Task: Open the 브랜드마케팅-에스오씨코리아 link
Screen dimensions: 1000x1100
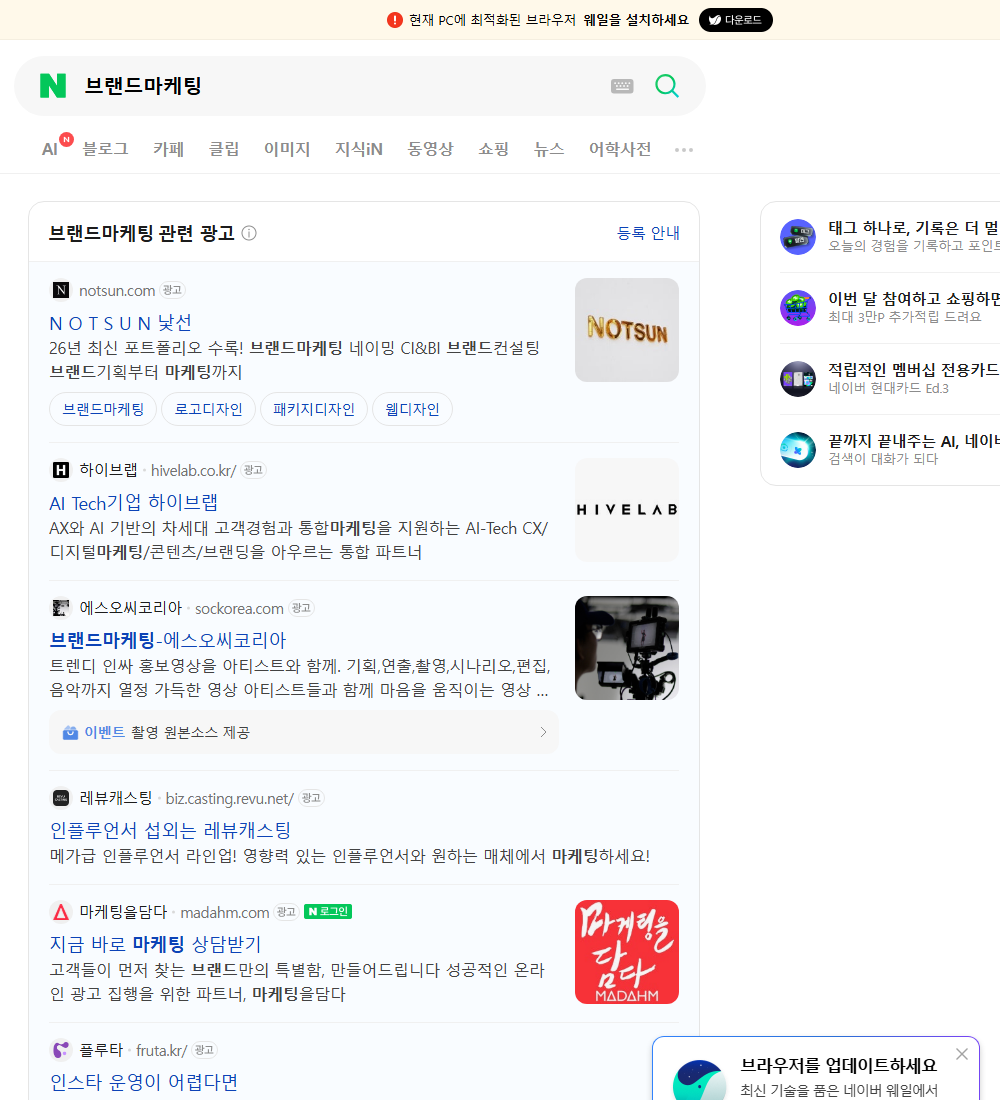Action: [x=168, y=640]
